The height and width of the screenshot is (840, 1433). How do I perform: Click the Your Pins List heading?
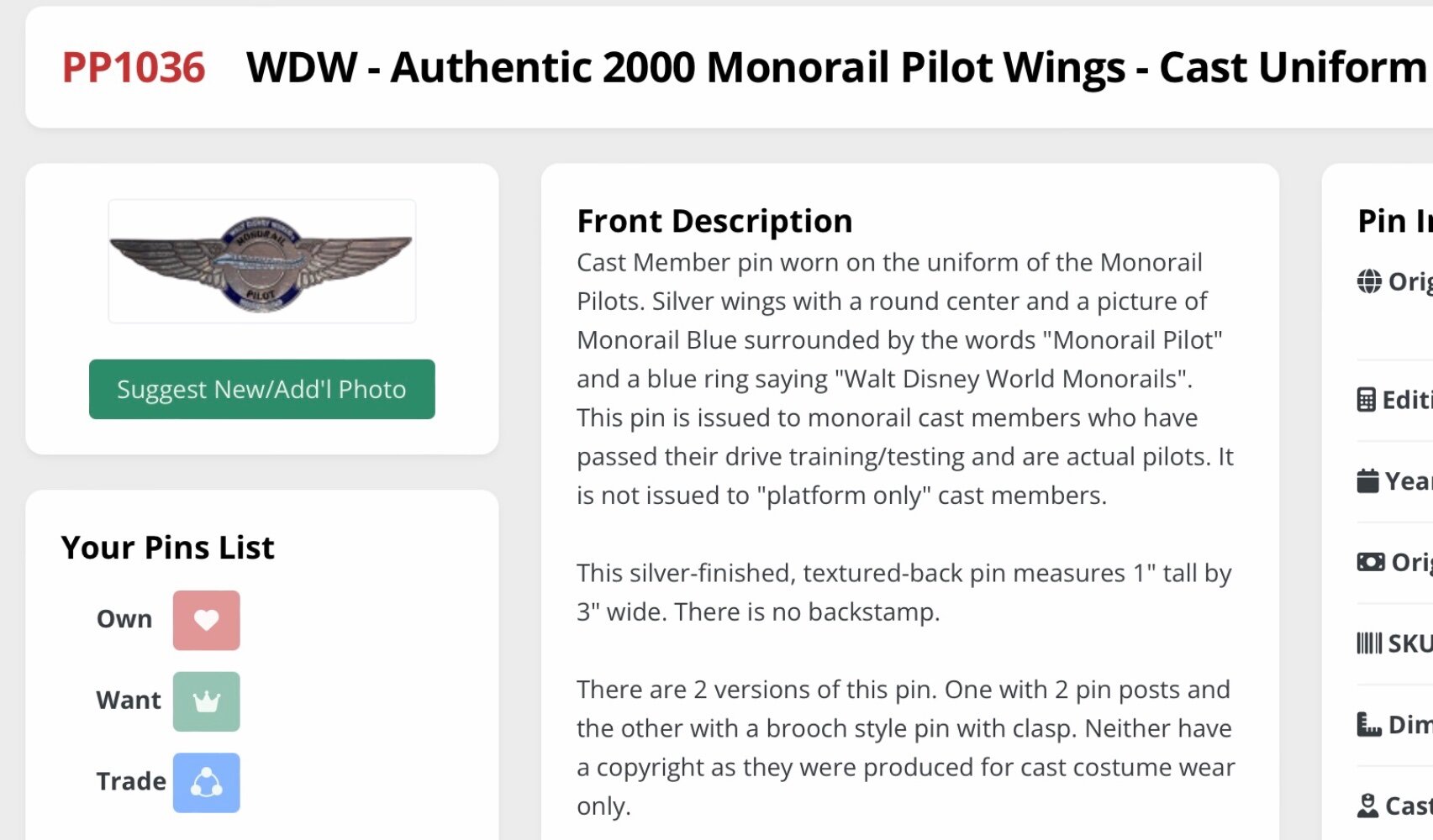(167, 548)
